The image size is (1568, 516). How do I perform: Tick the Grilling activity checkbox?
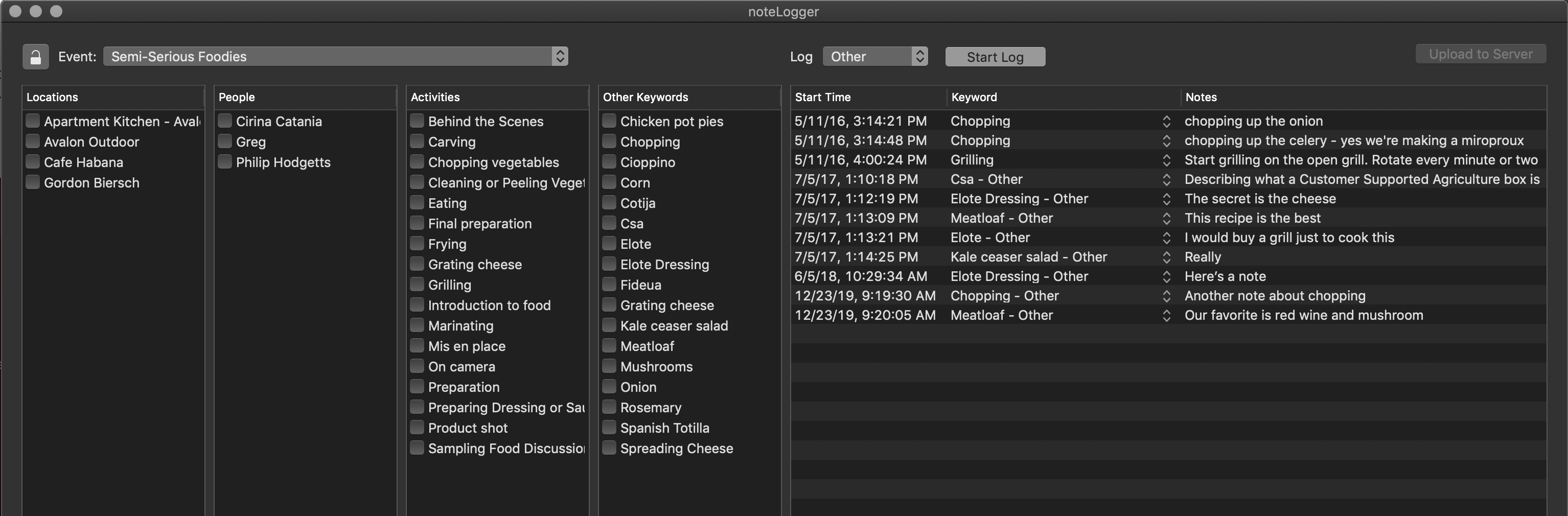click(417, 285)
